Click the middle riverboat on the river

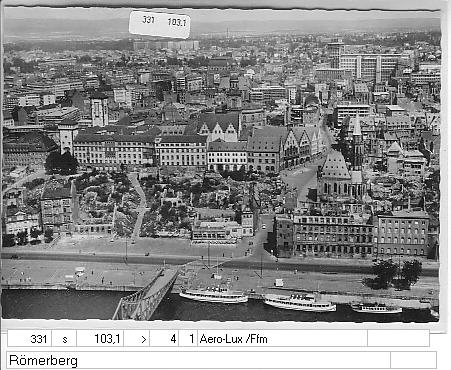(x=300, y=302)
